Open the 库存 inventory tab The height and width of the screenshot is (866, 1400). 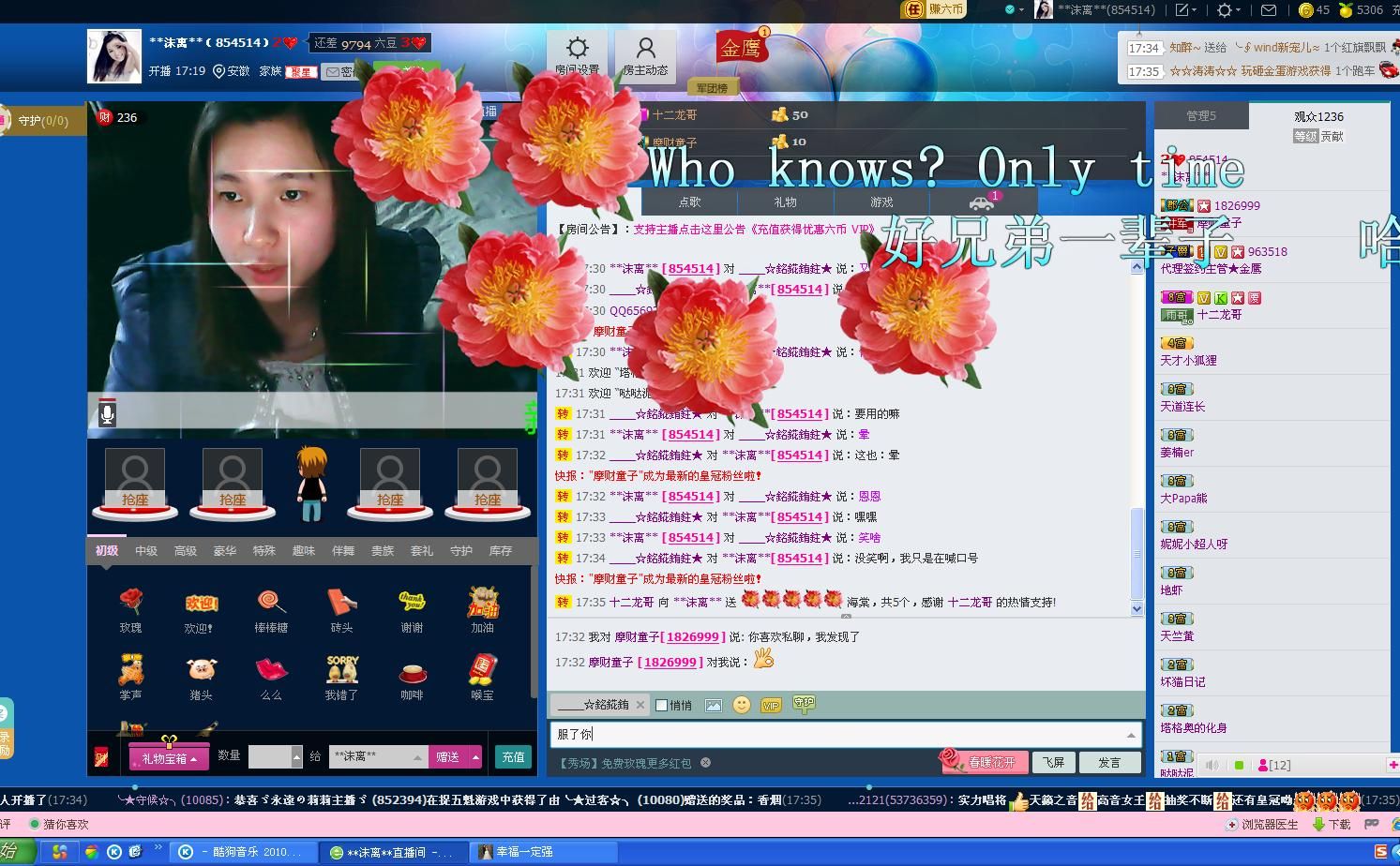coord(501,551)
